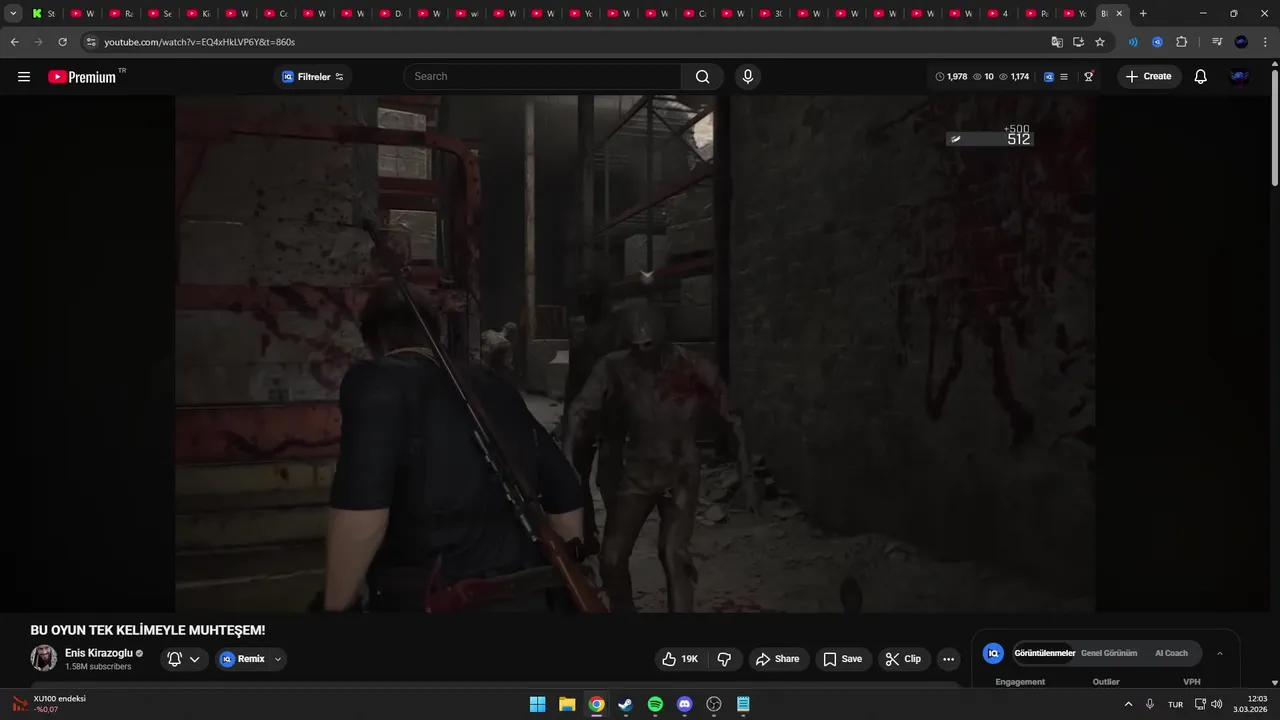The height and width of the screenshot is (720, 1280).
Task: Open the vidIQ list menu icon
Action: 1064,77
